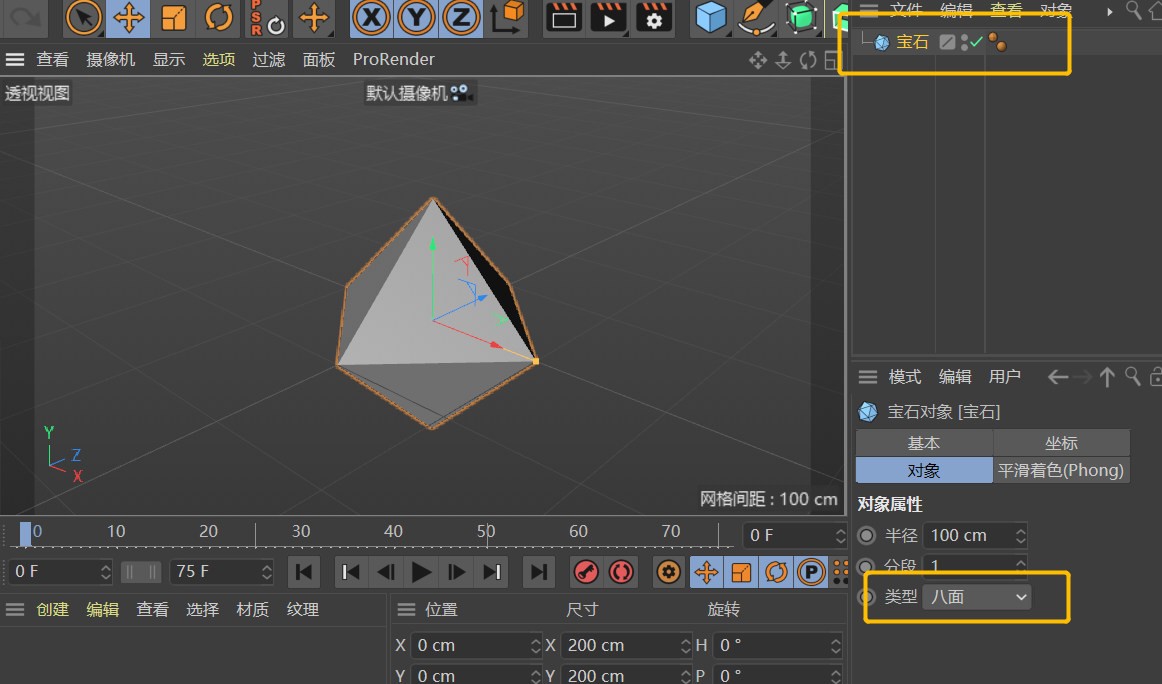Screen dimensions: 1162x684
Task: Open keyframe selection settings gear
Action: pyautogui.click(x=668, y=572)
